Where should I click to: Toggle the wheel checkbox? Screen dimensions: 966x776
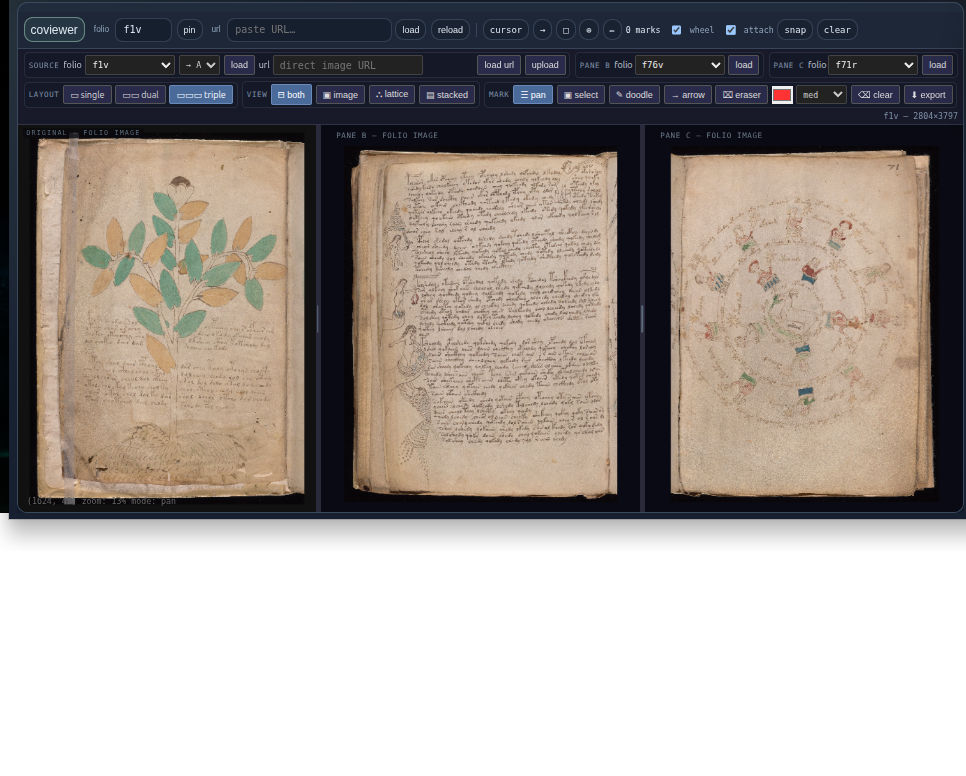676,30
